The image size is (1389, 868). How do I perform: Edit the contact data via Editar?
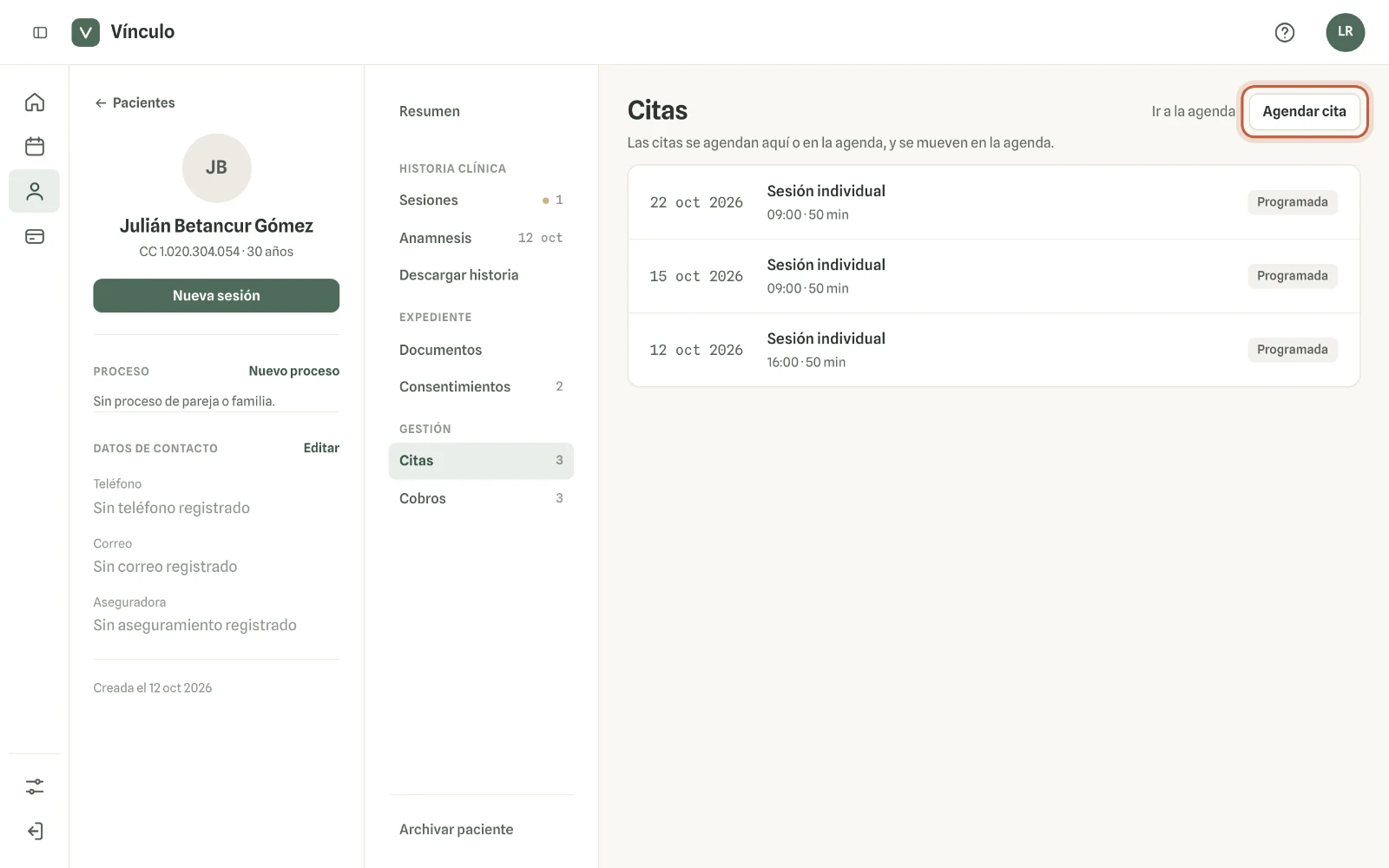(321, 448)
